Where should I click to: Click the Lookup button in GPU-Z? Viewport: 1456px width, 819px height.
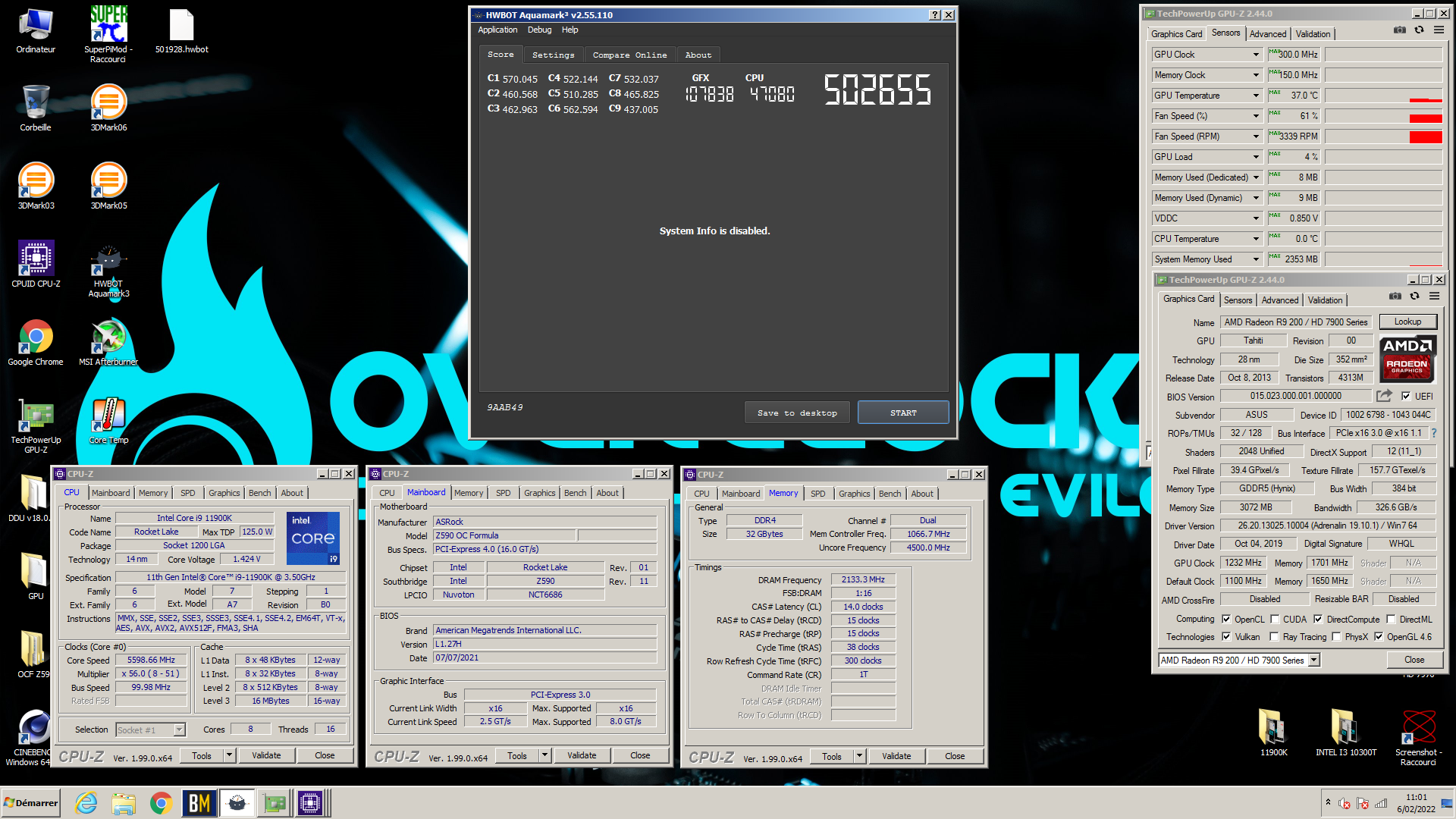point(1407,322)
